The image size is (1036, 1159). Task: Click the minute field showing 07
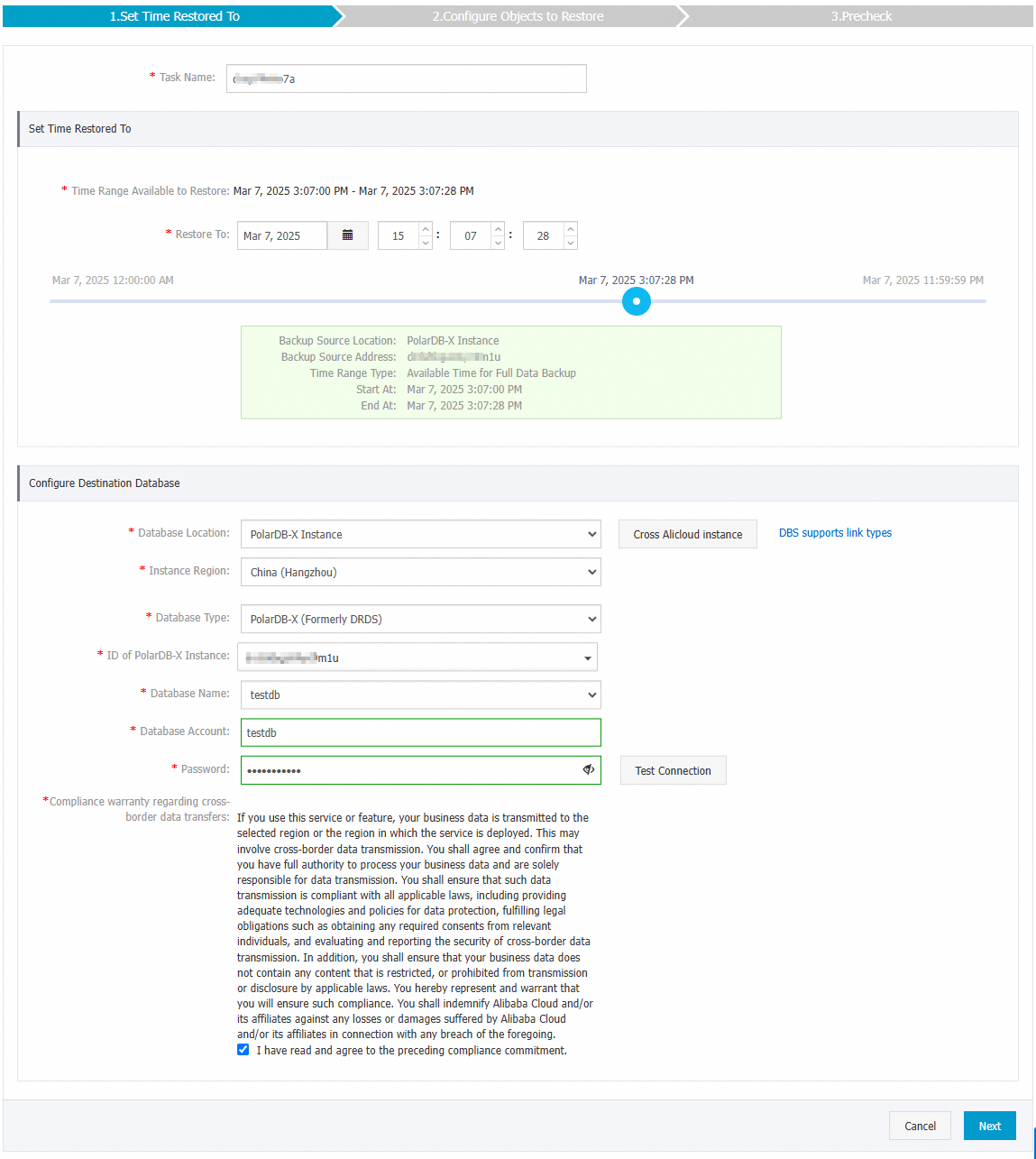click(x=471, y=235)
